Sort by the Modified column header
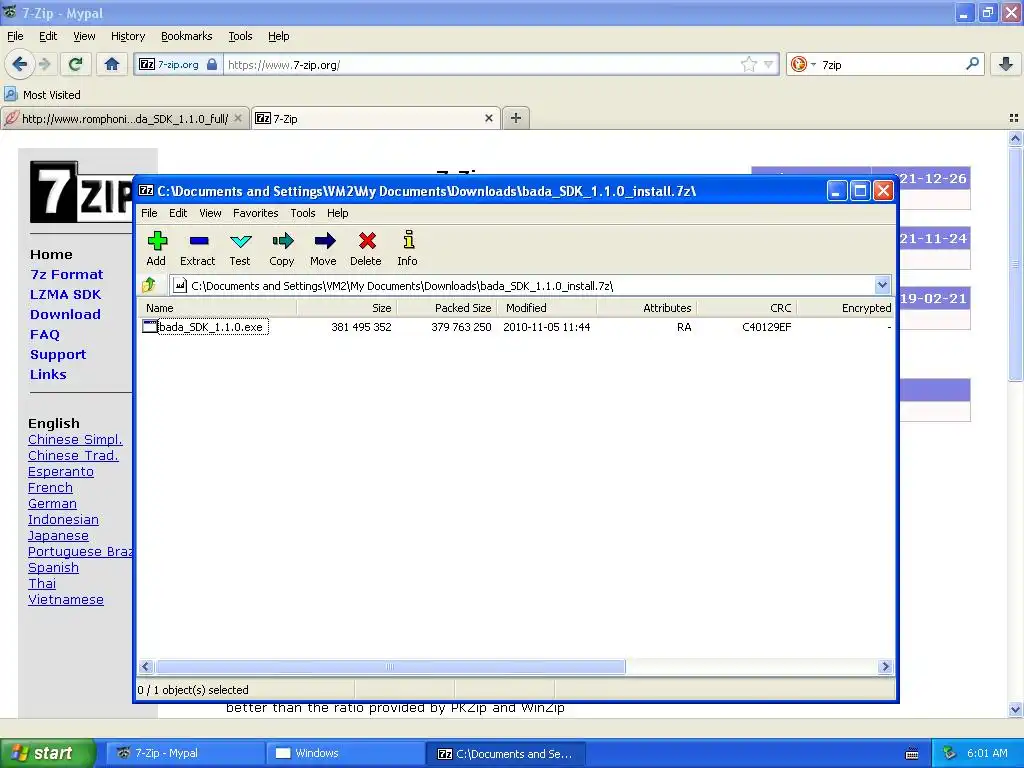The width and height of the screenshot is (1024, 768). click(x=547, y=308)
